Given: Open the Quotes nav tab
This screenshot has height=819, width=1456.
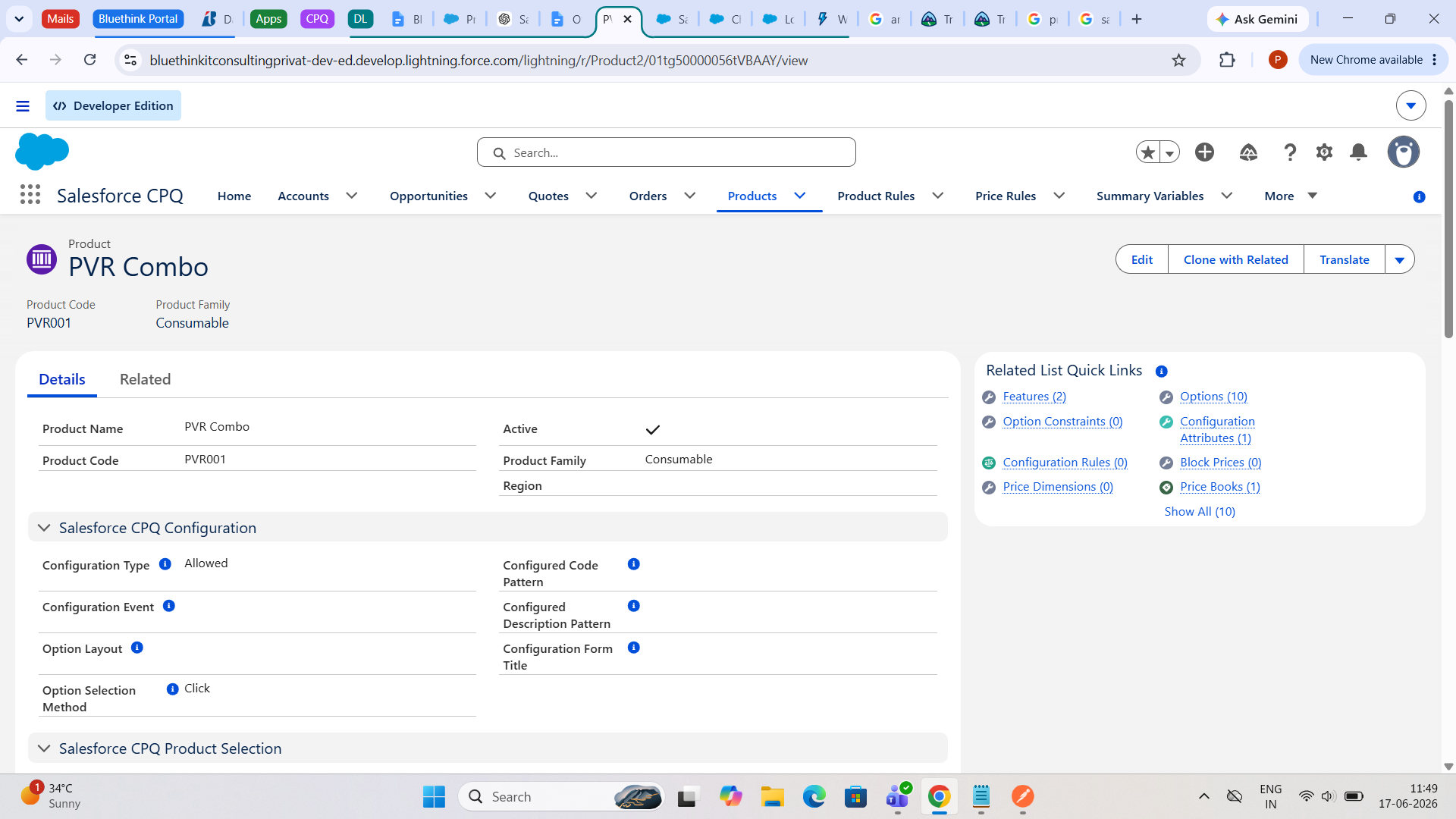Looking at the screenshot, I should point(548,196).
